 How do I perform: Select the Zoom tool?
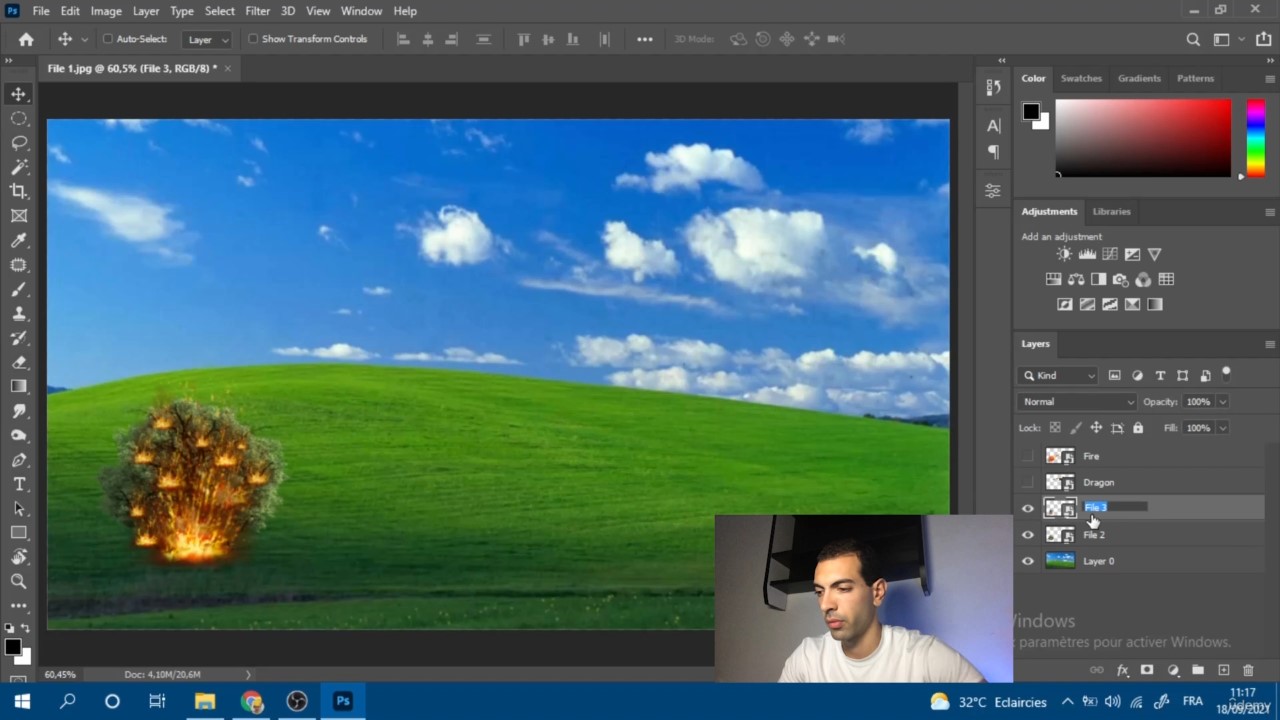coord(19,581)
